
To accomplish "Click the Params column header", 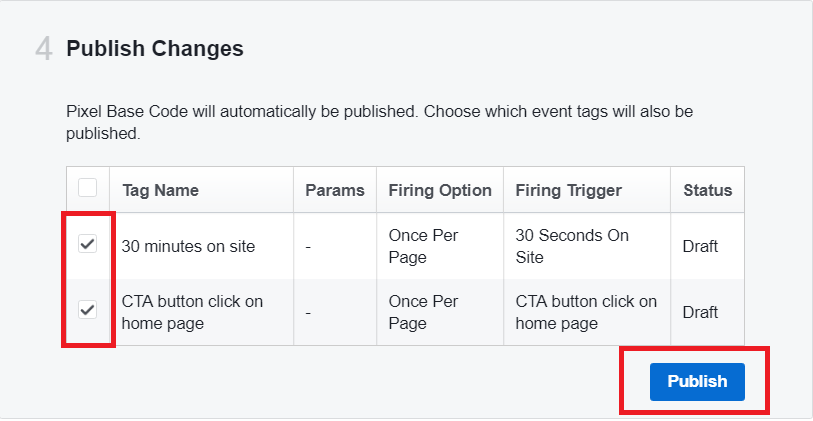I will pyautogui.click(x=335, y=190).
